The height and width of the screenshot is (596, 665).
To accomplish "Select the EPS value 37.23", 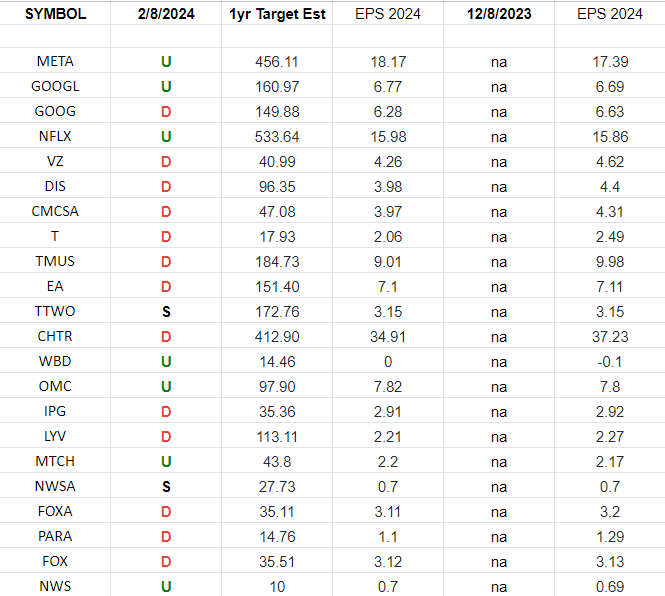I will (x=610, y=337).
